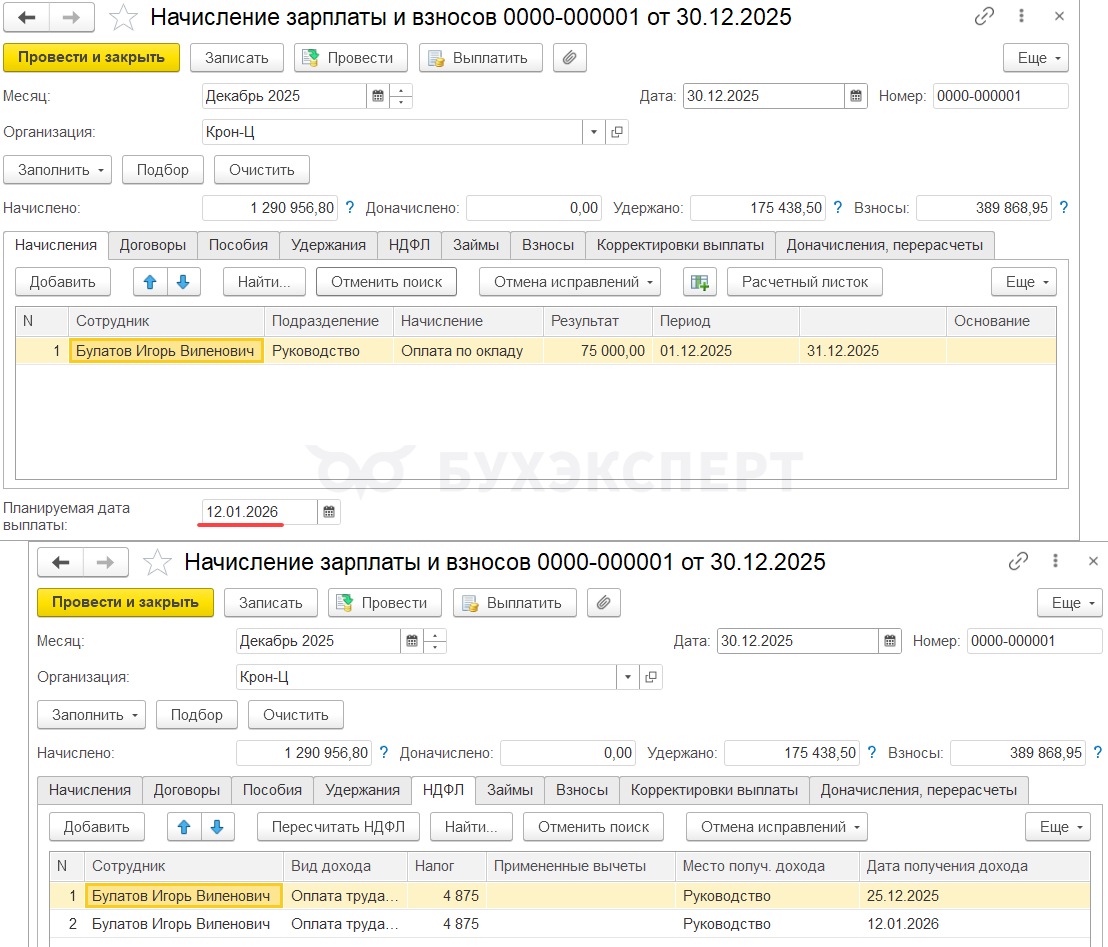Click the move up arrow on Начисления tab
The image size is (1108, 947).
150,283
